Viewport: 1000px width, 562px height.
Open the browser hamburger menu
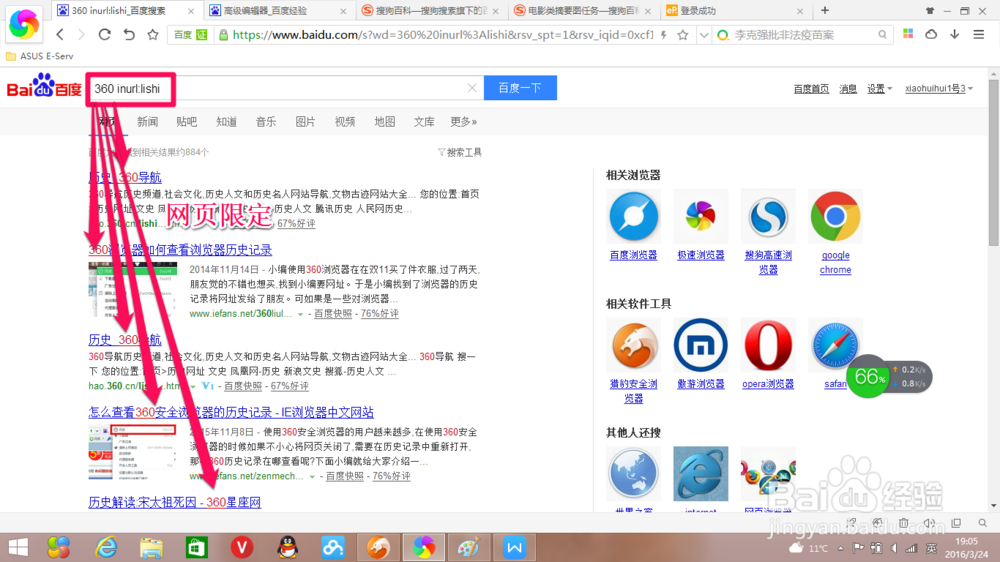click(x=978, y=34)
